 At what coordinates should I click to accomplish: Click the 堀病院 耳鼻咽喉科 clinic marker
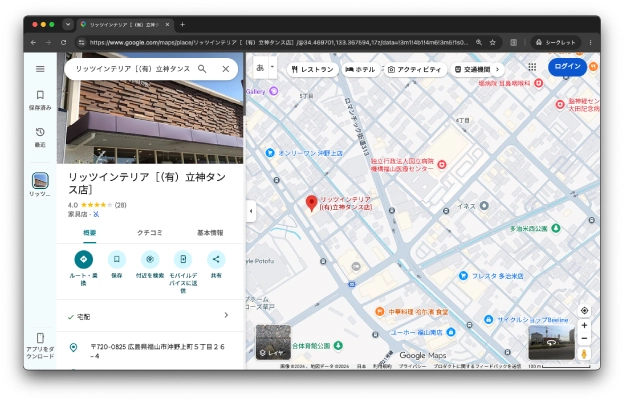[x=538, y=83]
